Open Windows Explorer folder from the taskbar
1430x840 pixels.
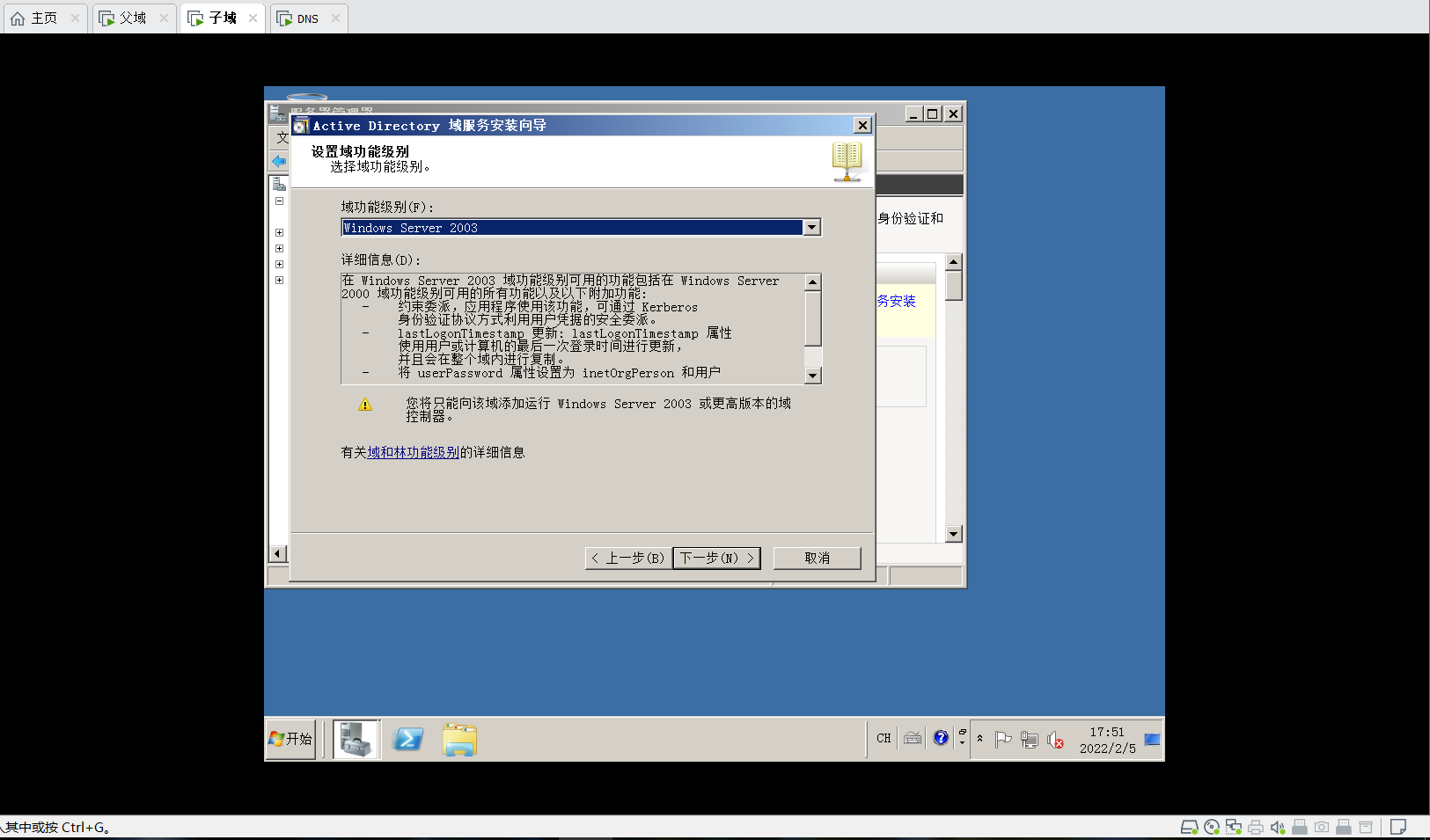pos(459,739)
